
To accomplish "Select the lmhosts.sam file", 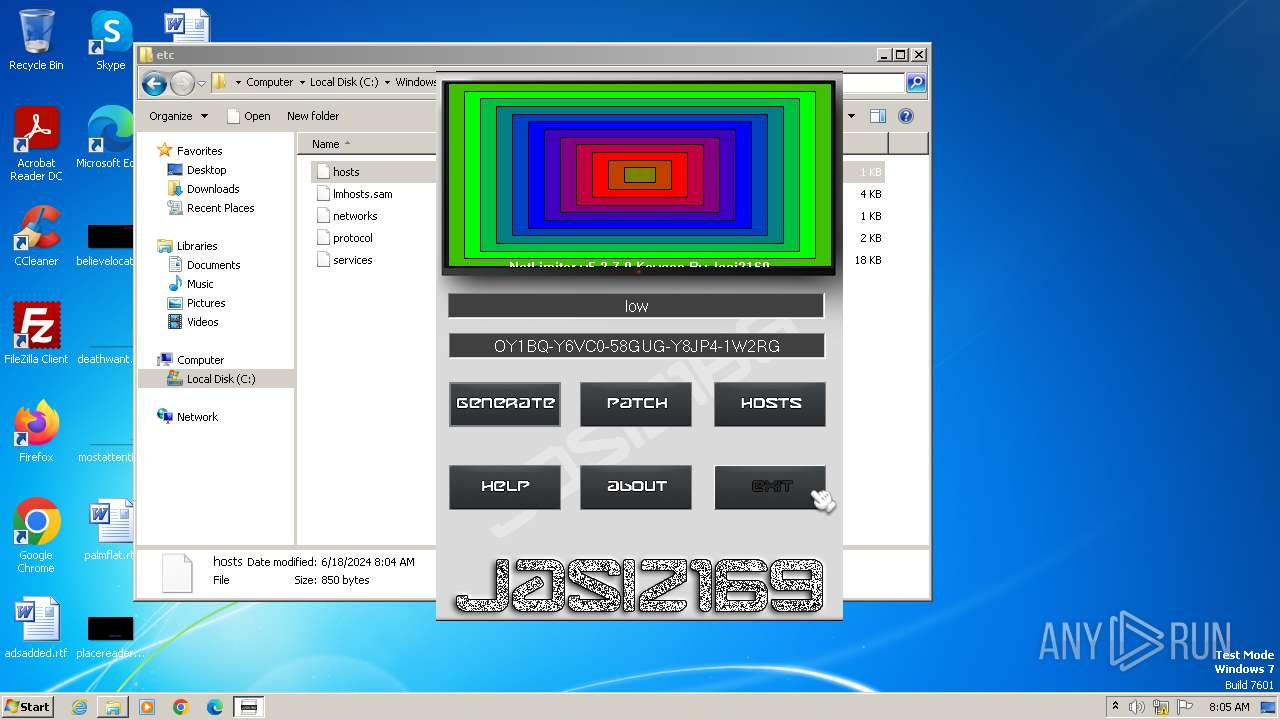I will point(362,194).
